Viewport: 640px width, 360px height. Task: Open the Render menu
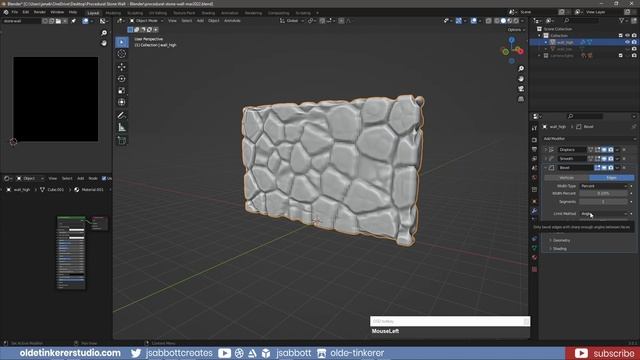[40, 12]
